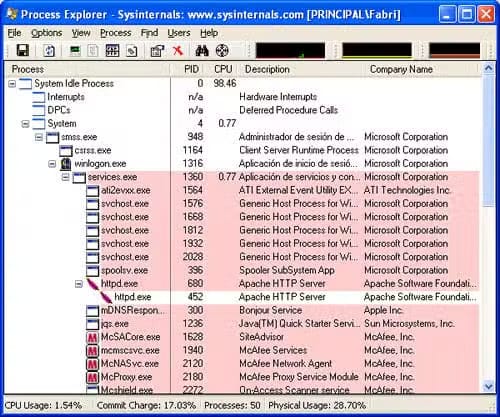Click the 'Commit Charge: 17.03%' status entry

[x=146, y=405]
